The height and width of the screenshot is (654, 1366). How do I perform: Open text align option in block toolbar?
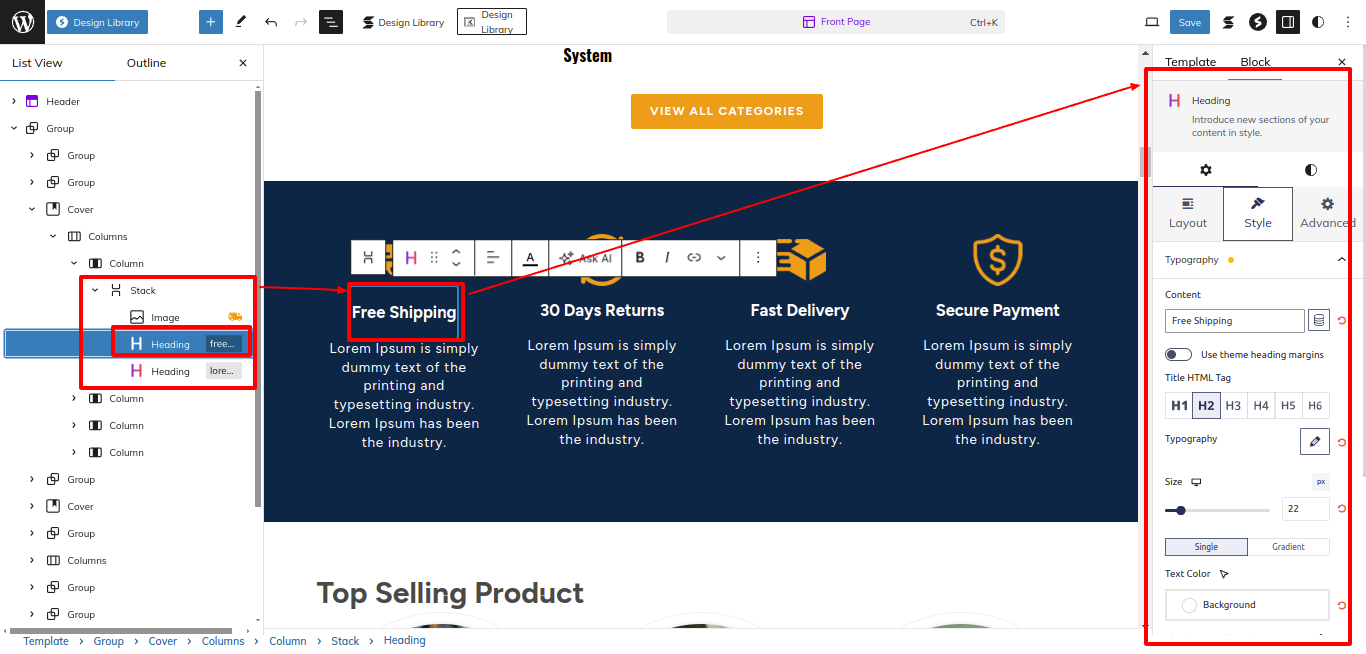493,258
